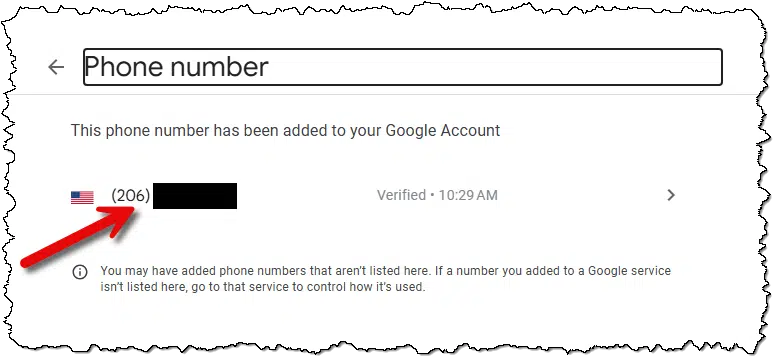Click the Verified status label
Viewport: 779px width, 363px height.
(401, 195)
